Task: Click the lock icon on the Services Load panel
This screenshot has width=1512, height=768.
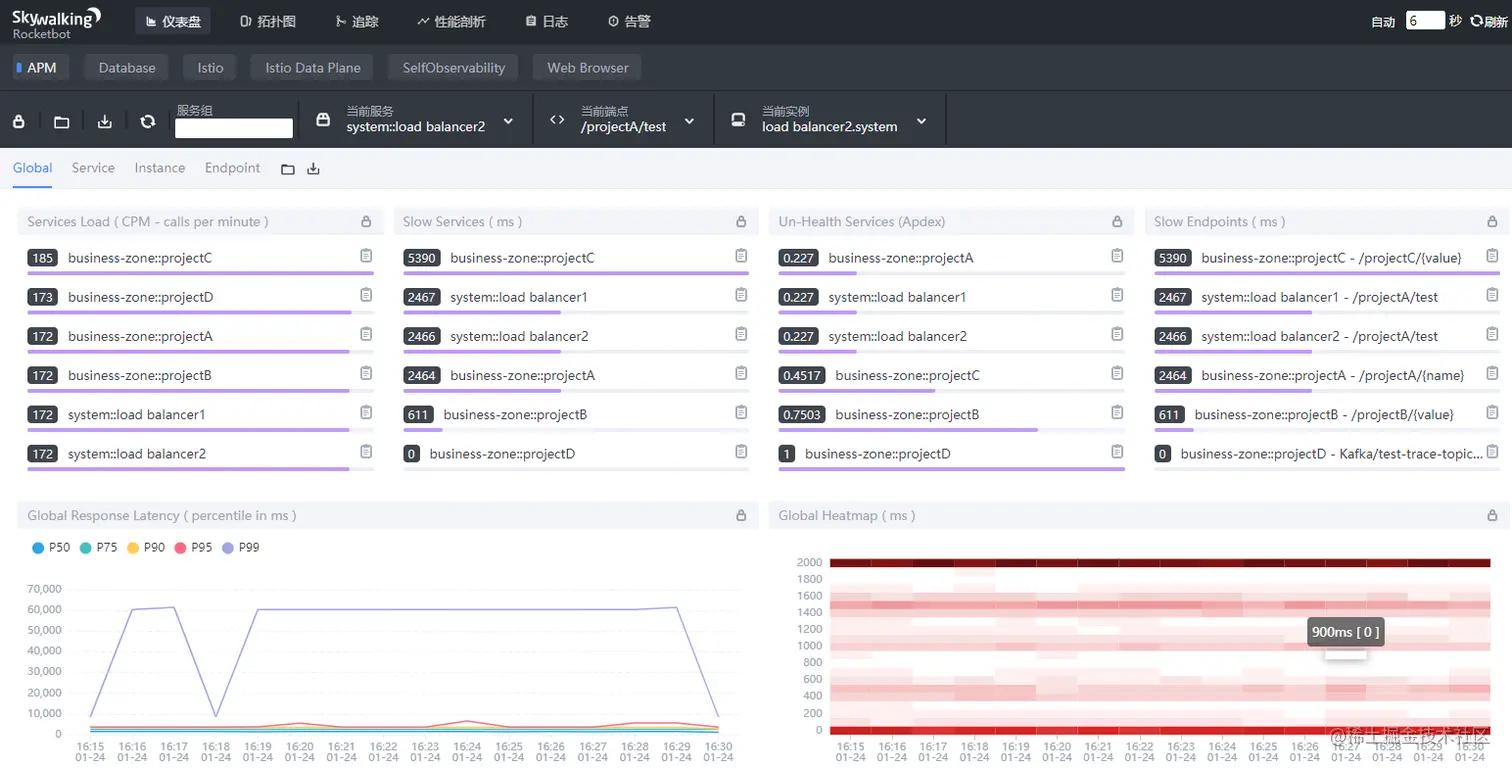Action: click(365, 222)
